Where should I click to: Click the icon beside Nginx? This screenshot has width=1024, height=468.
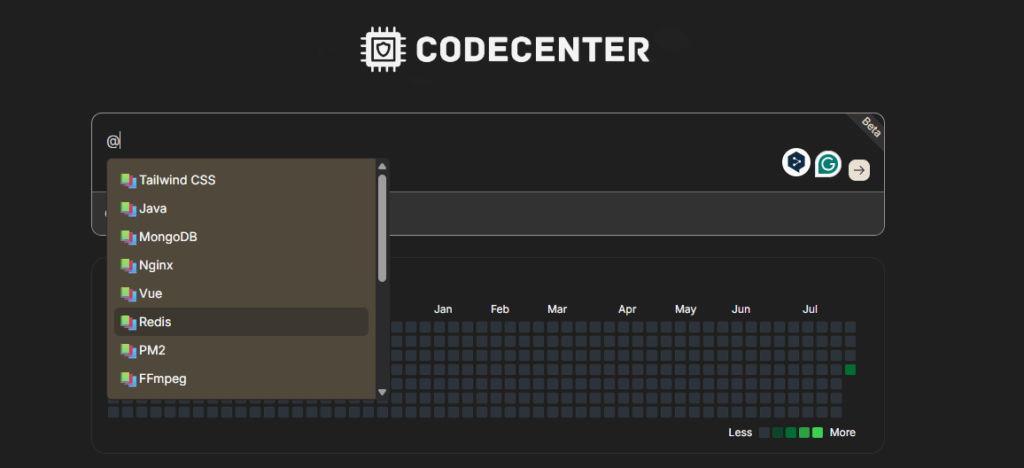pos(128,266)
